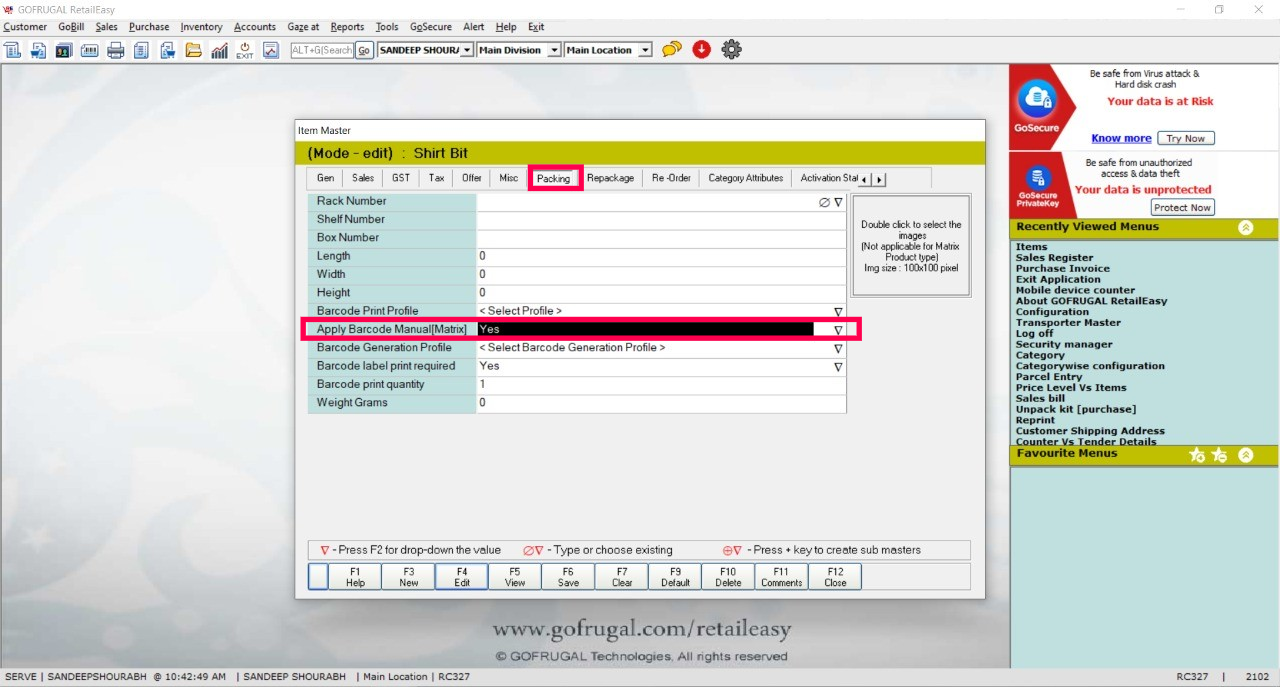Click the bar chart icon in toolbar

pyautogui.click(x=219, y=50)
